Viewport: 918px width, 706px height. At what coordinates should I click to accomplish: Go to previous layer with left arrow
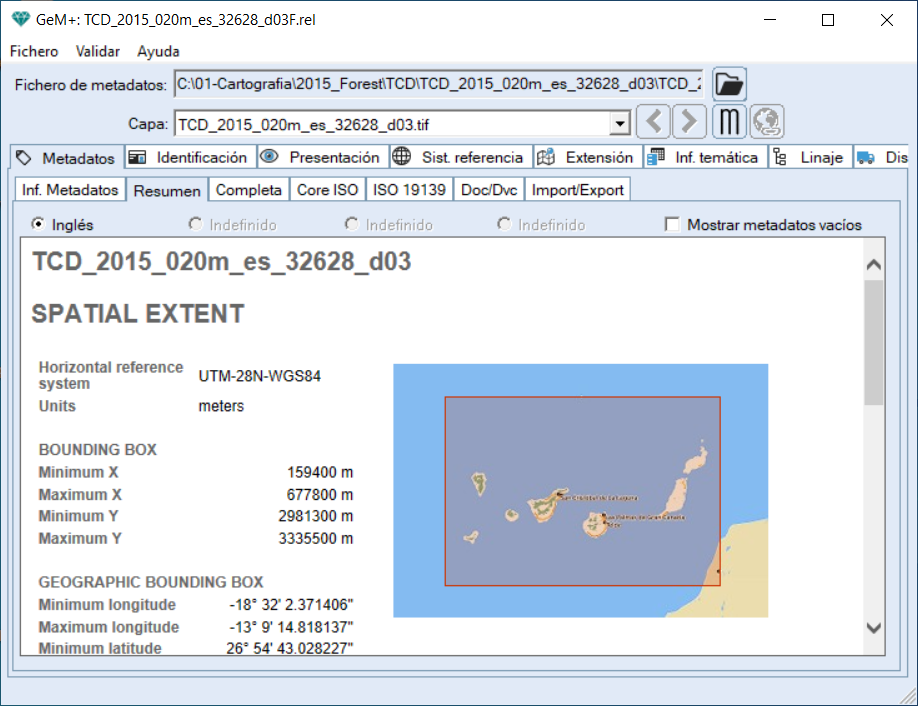pyautogui.click(x=653, y=122)
